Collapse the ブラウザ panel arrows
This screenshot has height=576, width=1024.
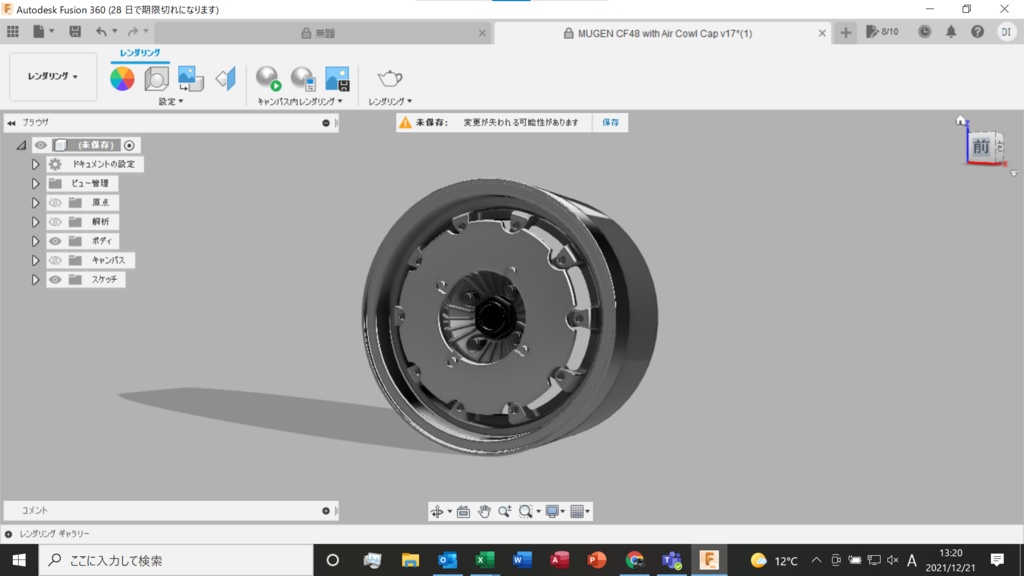coord(11,123)
